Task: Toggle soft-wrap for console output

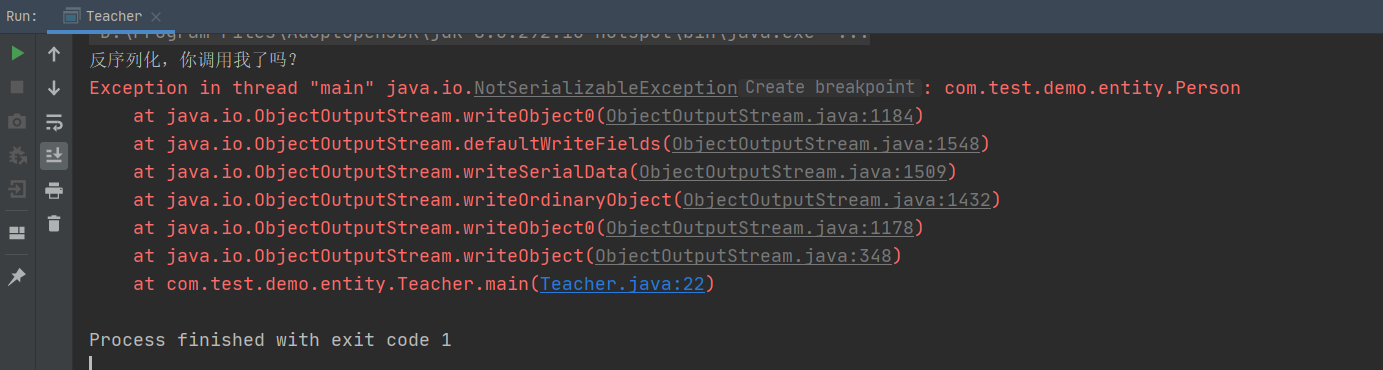Action: click(54, 122)
